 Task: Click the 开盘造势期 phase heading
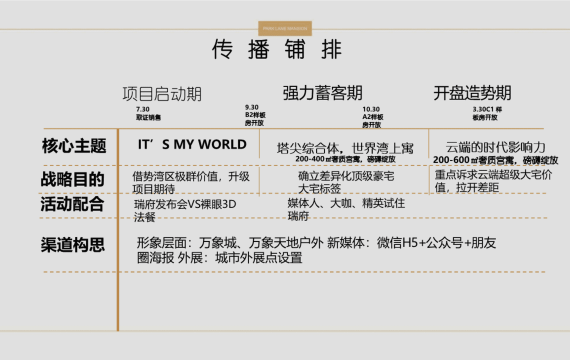click(x=472, y=93)
